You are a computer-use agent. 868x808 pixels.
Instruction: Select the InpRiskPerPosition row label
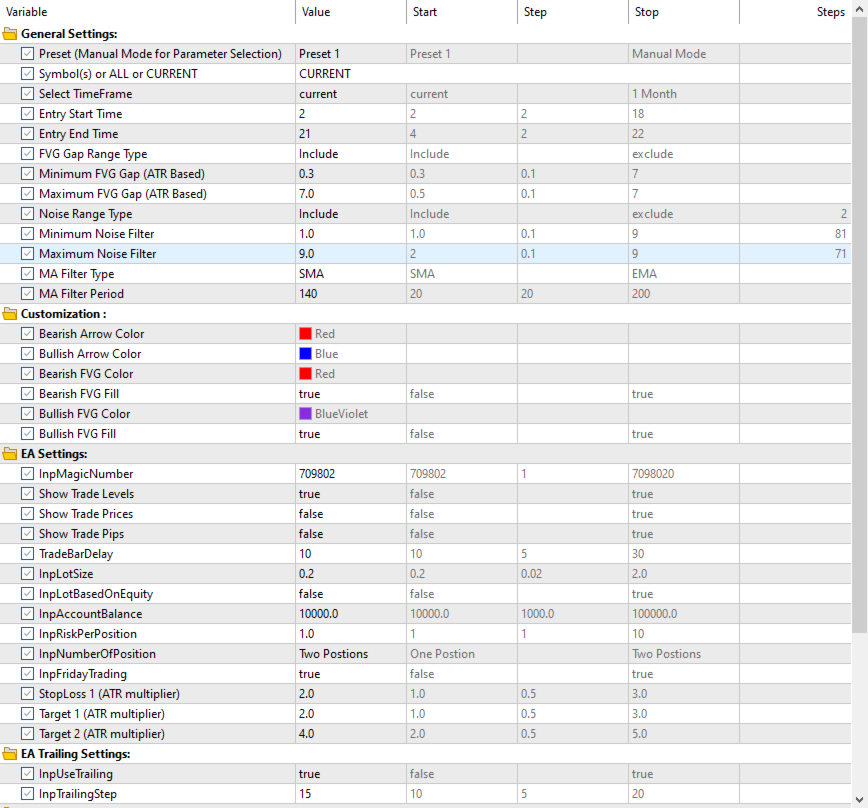[87, 634]
